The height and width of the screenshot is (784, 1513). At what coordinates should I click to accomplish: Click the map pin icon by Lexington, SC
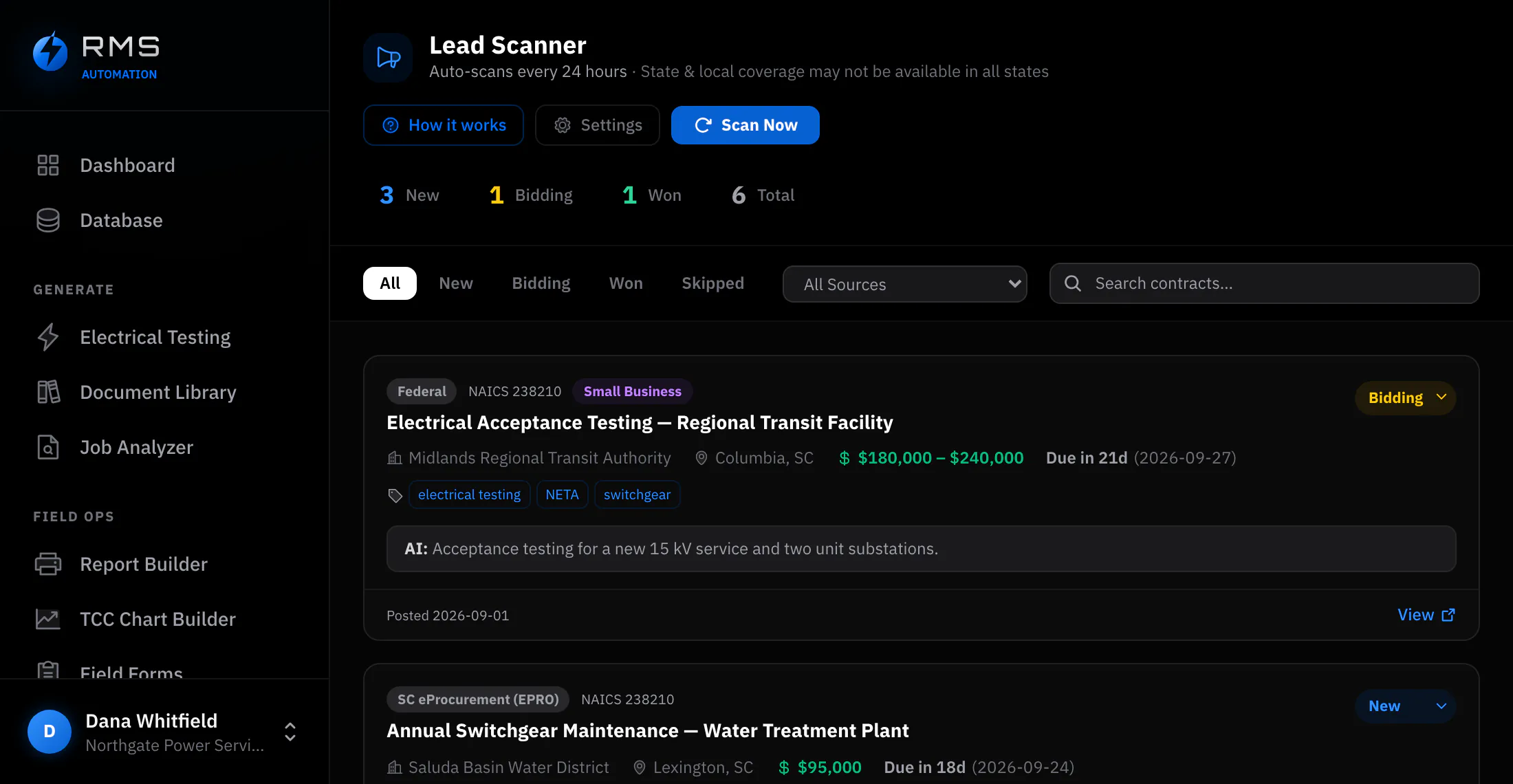pyautogui.click(x=640, y=767)
